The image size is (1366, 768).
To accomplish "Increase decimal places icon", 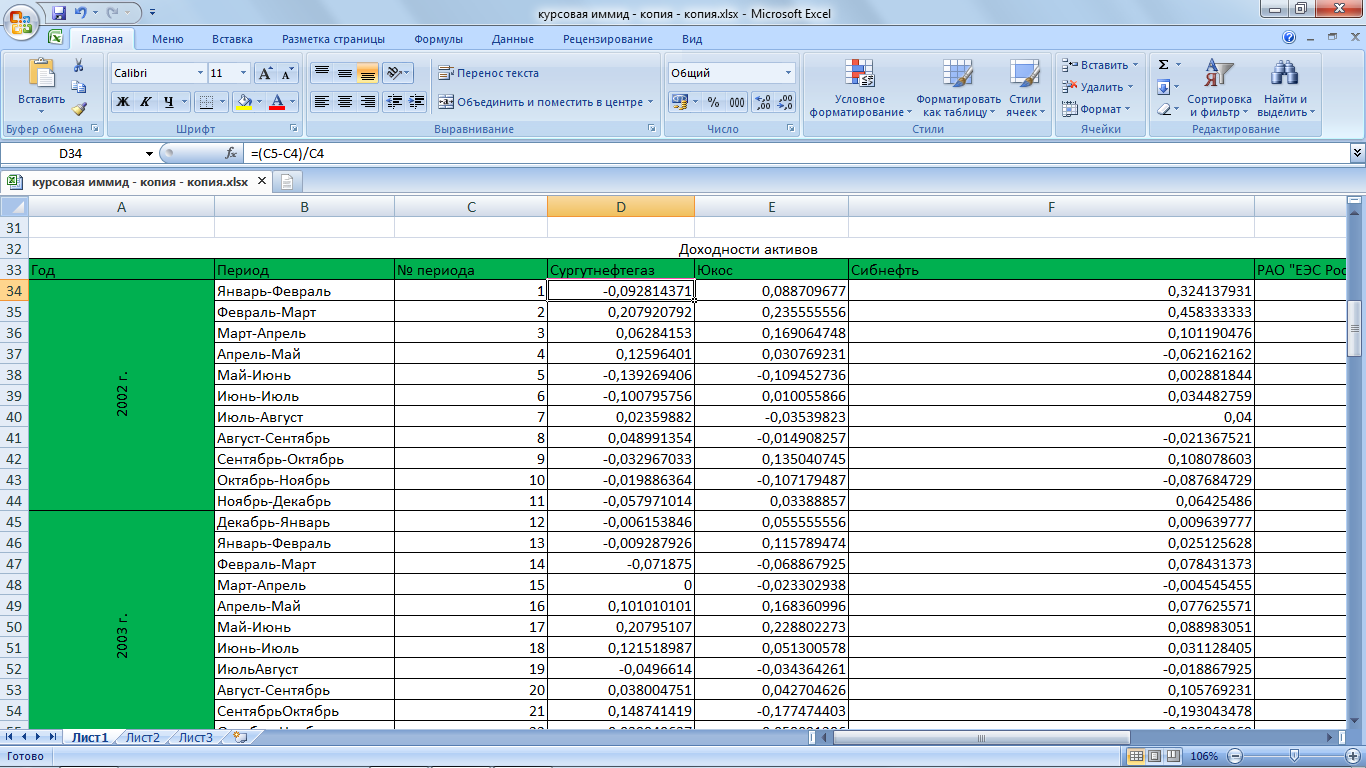I will [762, 101].
